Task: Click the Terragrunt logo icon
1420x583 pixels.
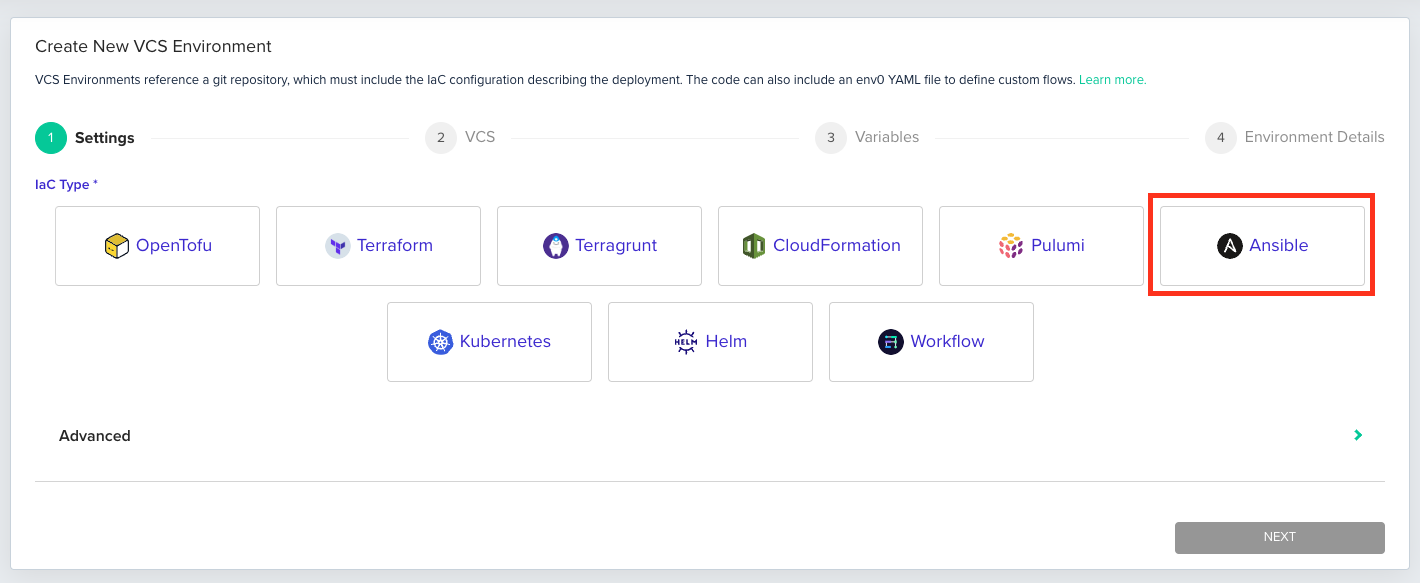Action: click(556, 246)
